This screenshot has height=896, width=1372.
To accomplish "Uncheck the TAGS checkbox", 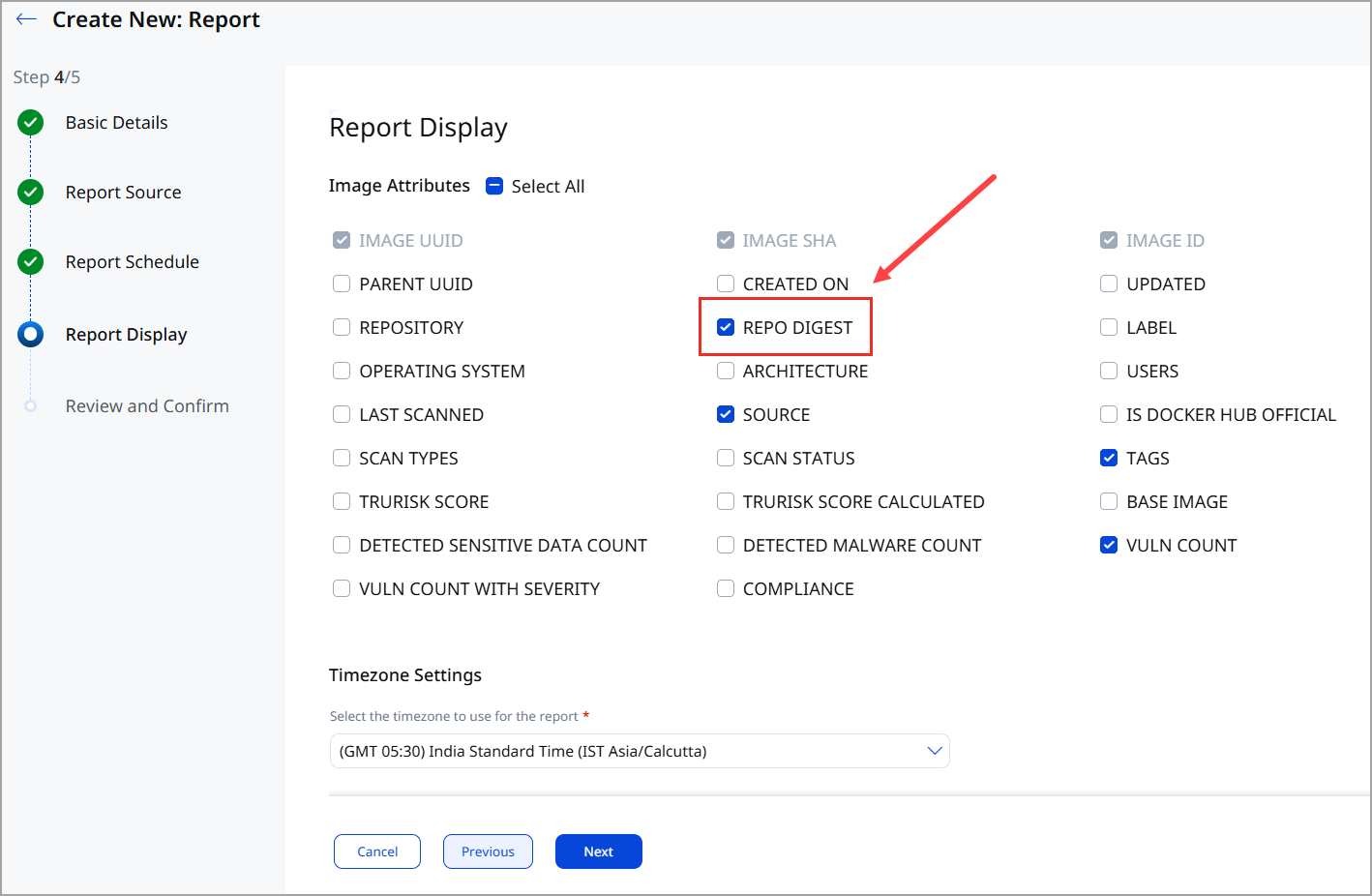I will click(1109, 459).
